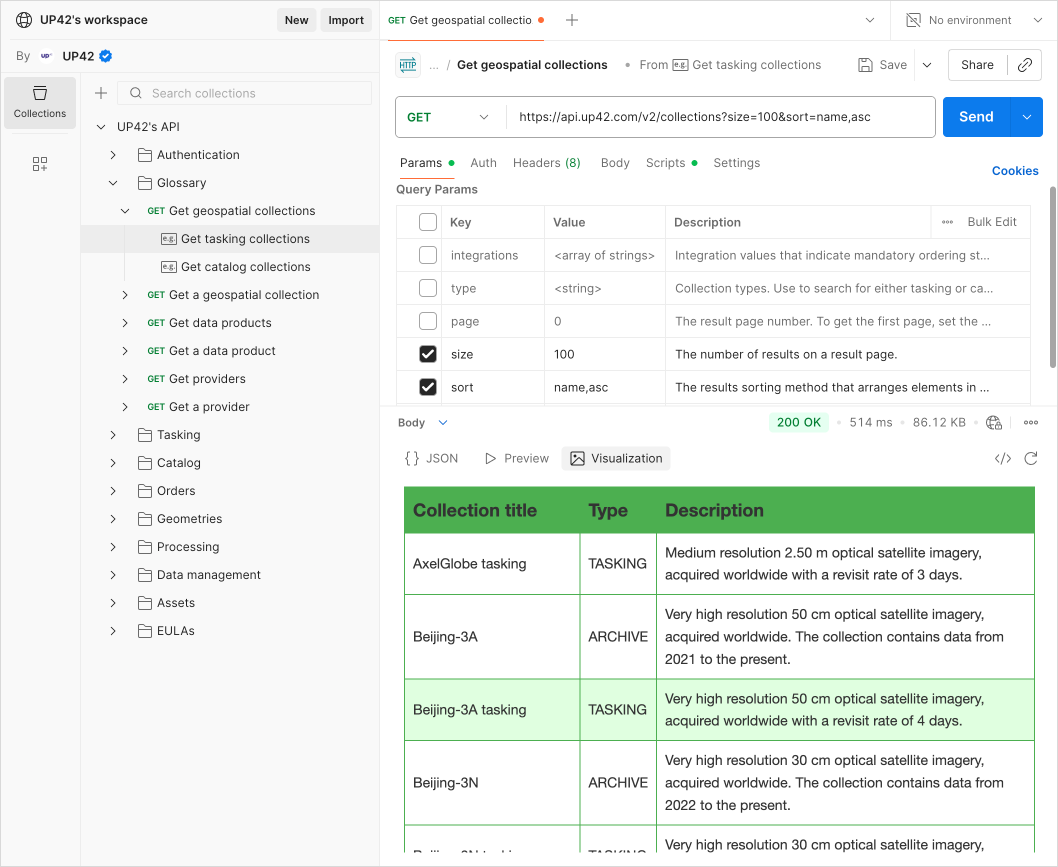Click the Import button

pyautogui.click(x=345, y=20)
